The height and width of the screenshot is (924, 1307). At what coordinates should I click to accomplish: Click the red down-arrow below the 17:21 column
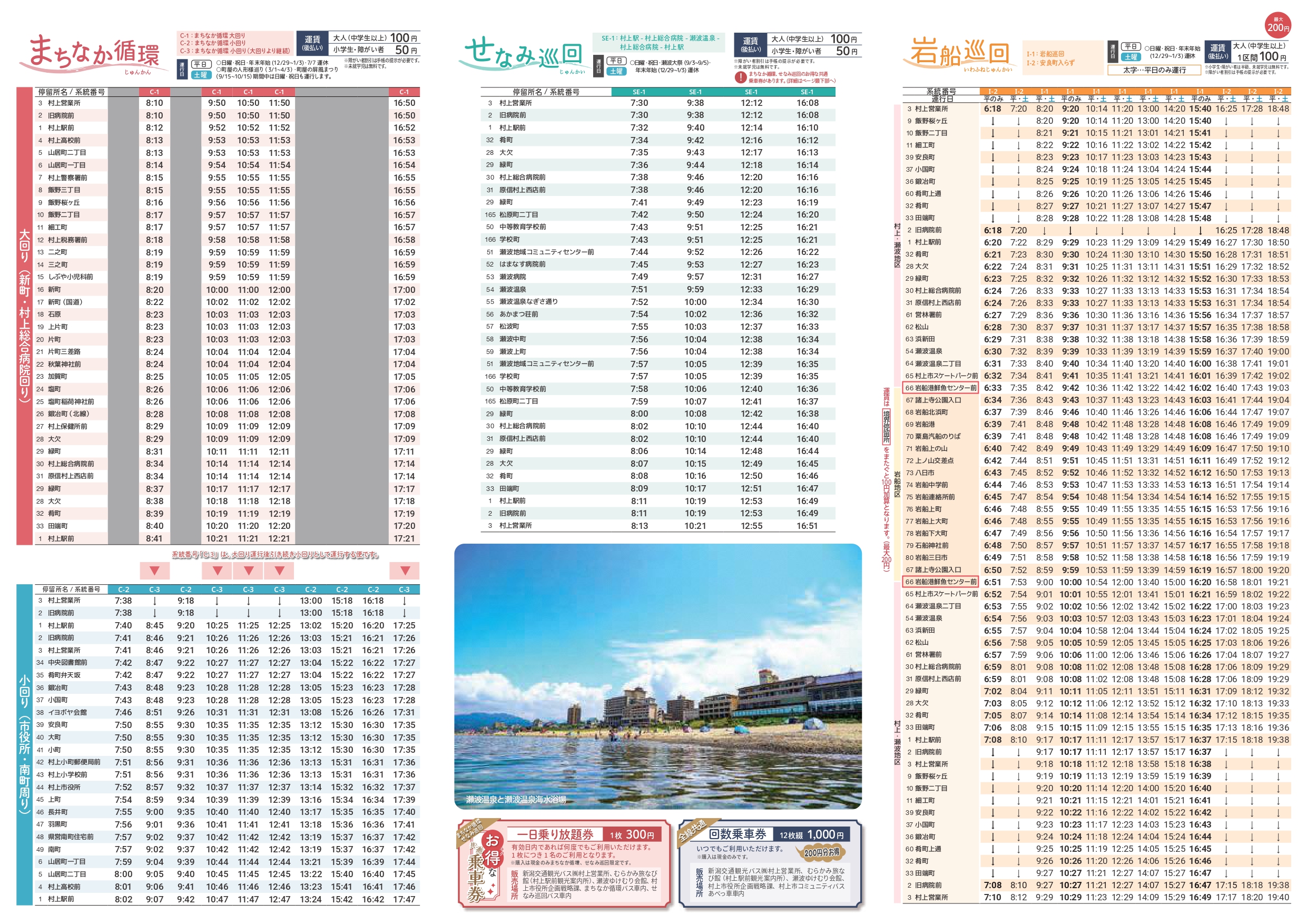point(405,571)
